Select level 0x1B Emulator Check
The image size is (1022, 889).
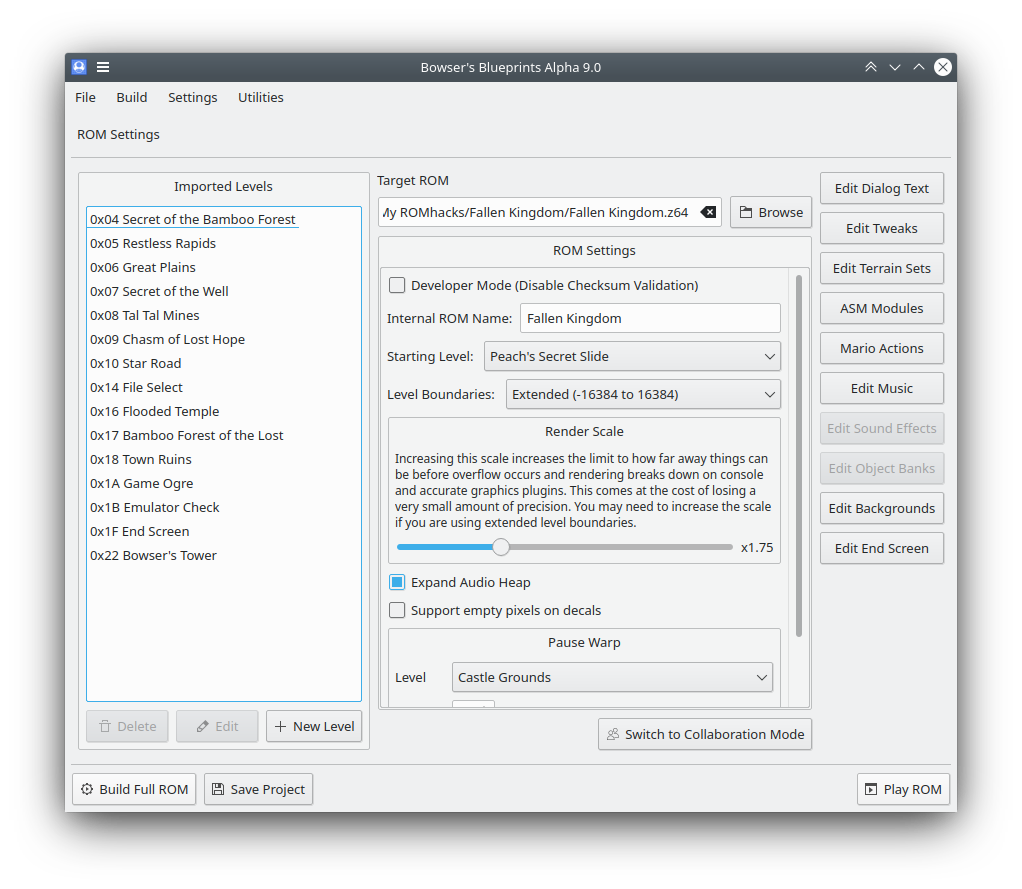click(224, 508)
